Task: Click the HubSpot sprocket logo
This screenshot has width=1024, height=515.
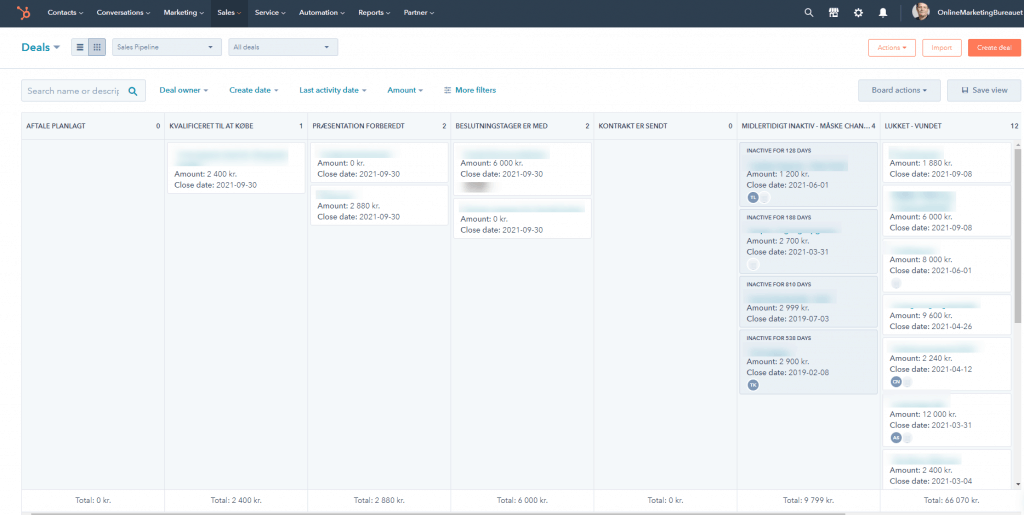Action: (24, 12)
